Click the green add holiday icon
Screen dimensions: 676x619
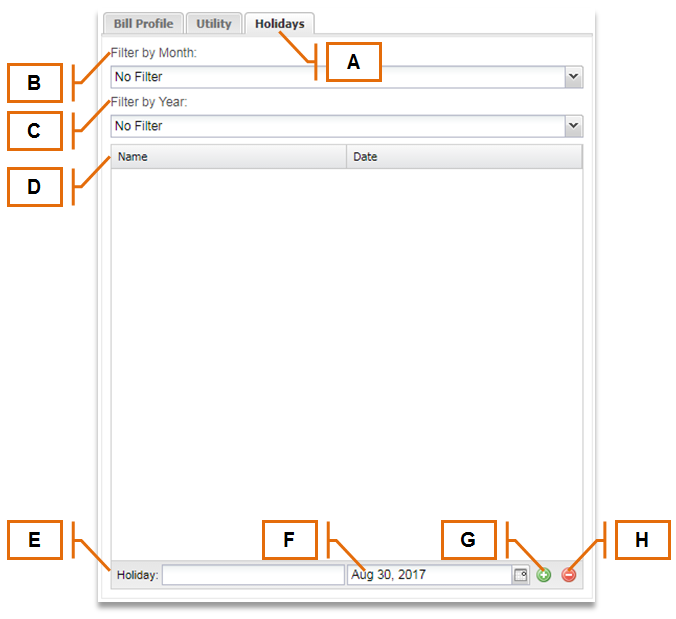[x=544, y=575]
